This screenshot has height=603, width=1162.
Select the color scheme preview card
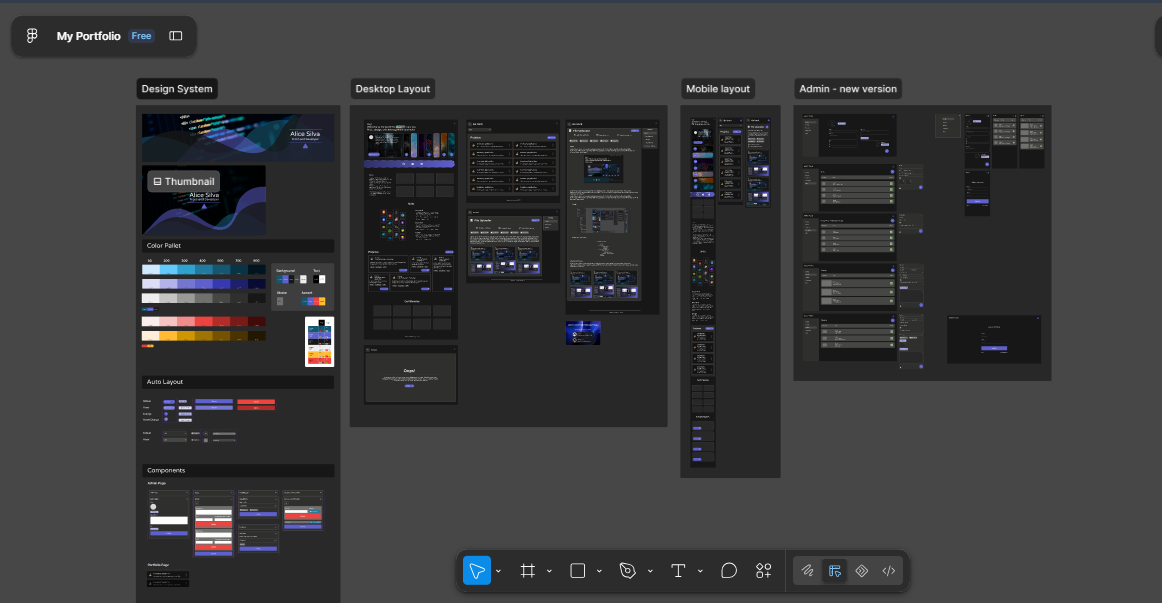(319, 342)
